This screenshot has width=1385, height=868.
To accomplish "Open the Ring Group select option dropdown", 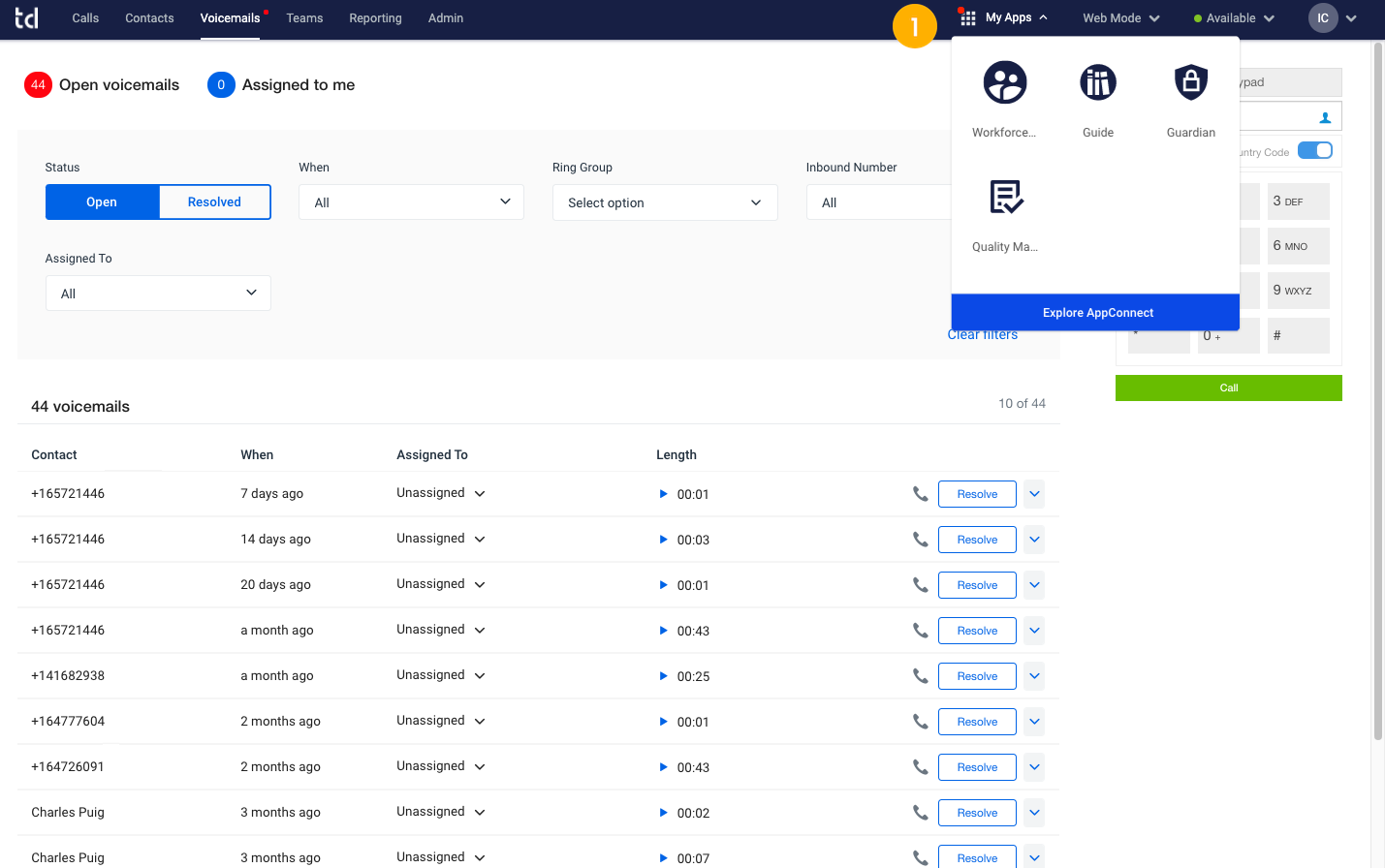I will click(x=665, y=202).
